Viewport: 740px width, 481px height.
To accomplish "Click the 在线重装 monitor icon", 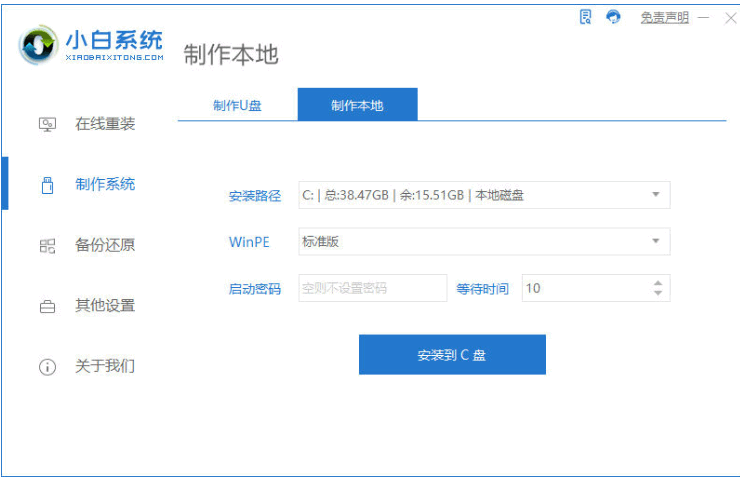I will pyautogui.click(x=47, y=125).
